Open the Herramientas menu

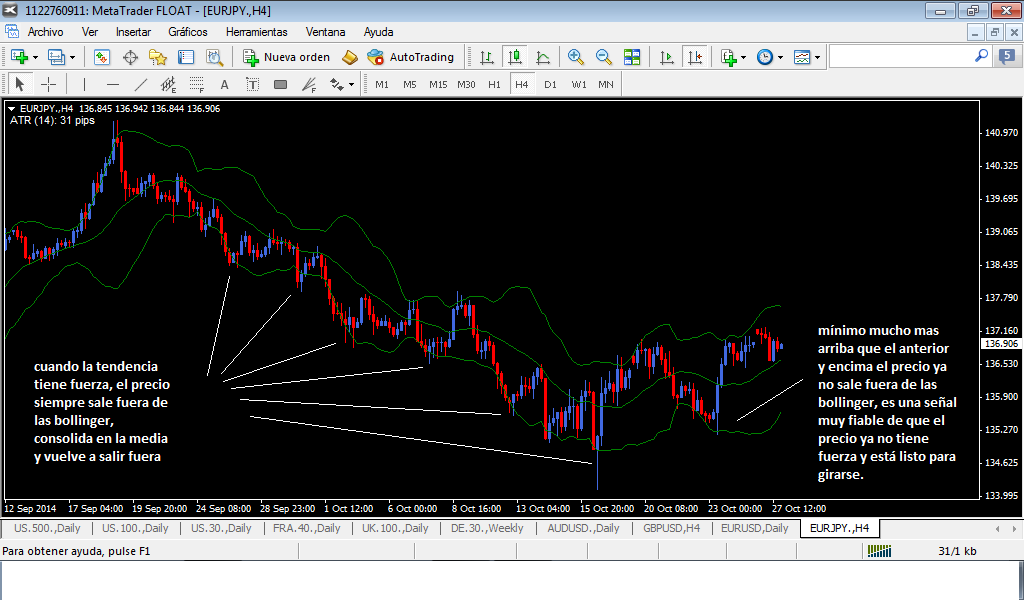[256, 31]
